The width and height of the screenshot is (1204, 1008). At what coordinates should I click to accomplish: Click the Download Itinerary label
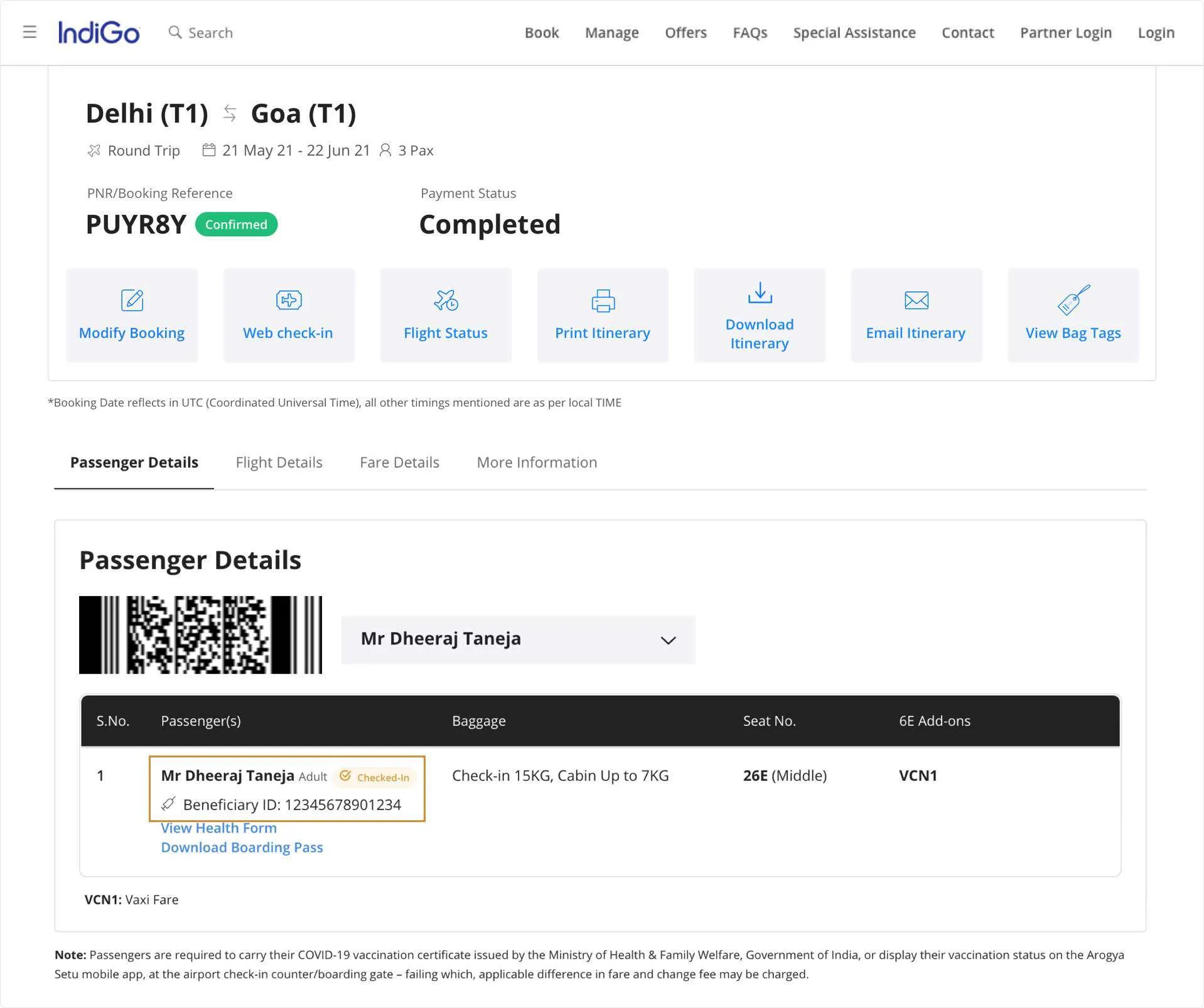pyautogui.click(x=760, y=333)
